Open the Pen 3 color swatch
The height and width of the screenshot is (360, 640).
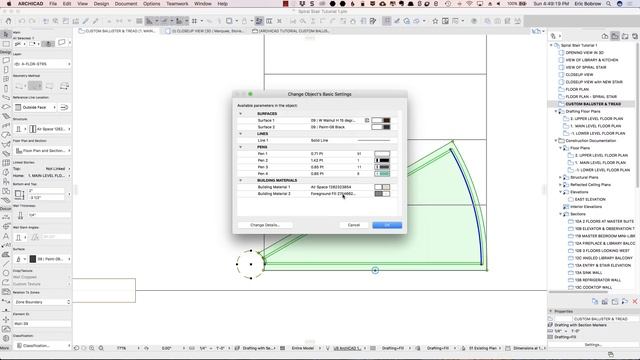coord(382,167)
